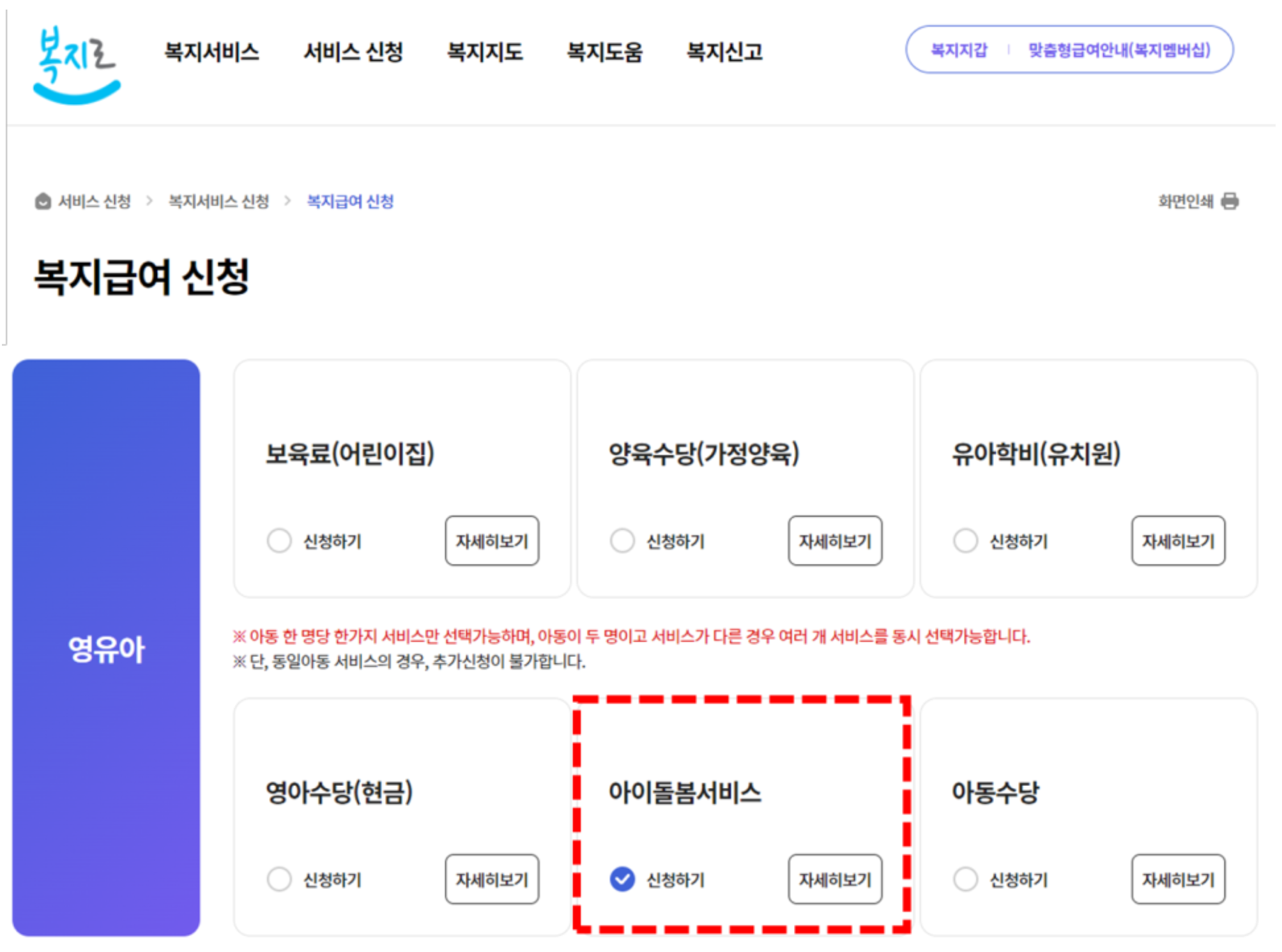1282x952 pixels.
Task: Click the 복지지갑 link
Action: click(959, 50)
